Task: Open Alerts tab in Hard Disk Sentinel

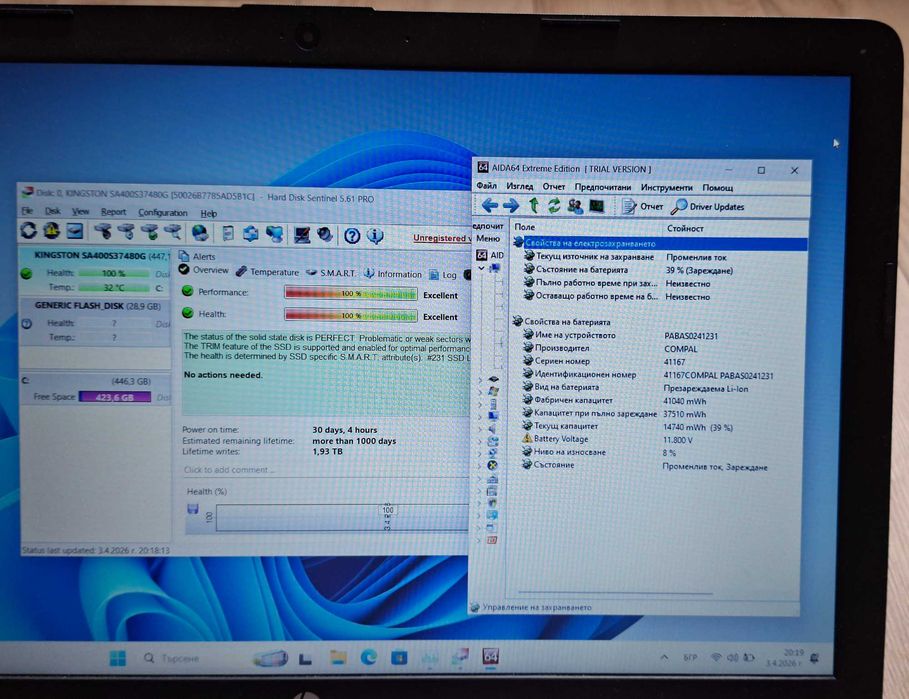Action: pyautogui.click(x=197, y=256)
